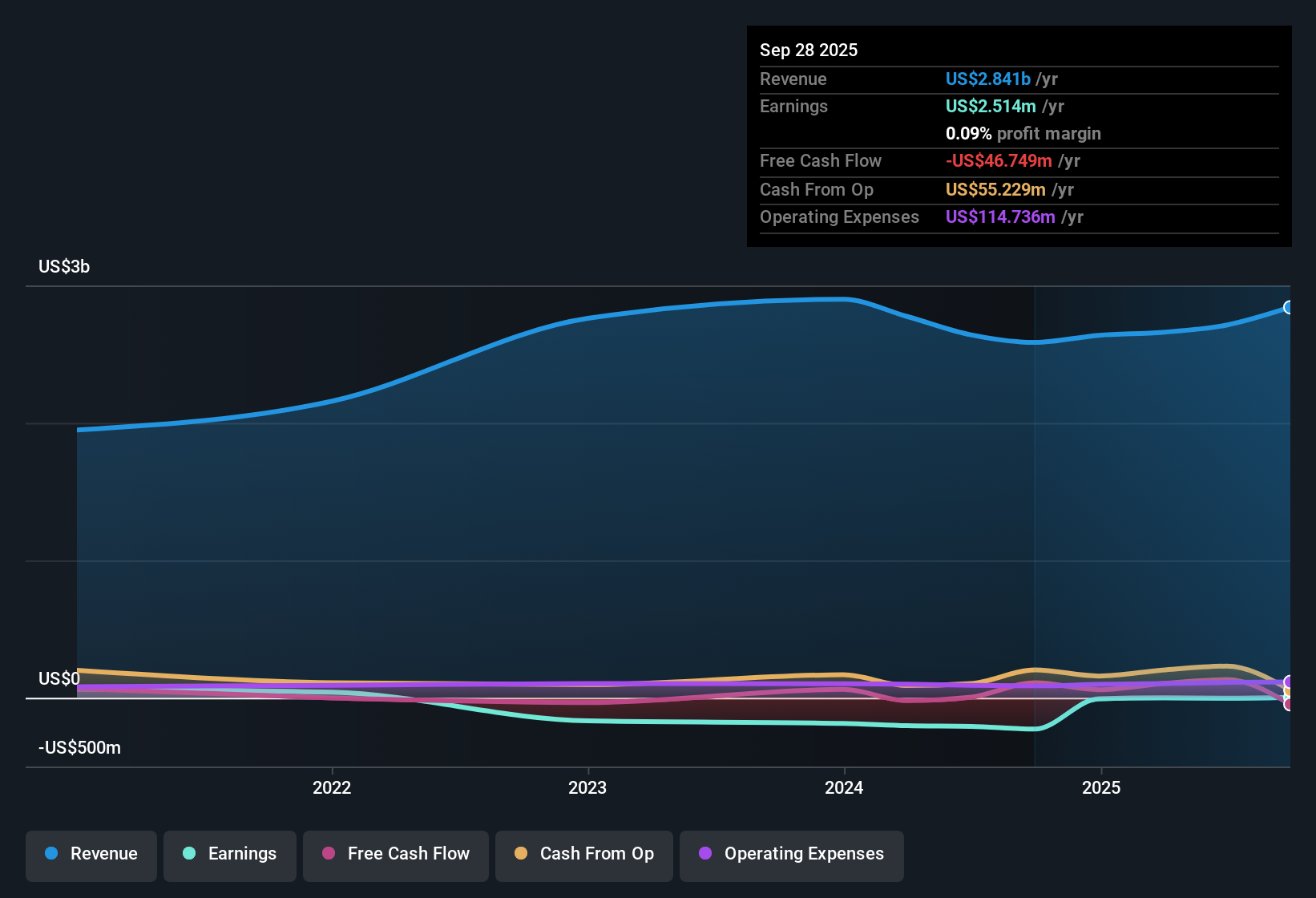Click the Cash From Op label in tooltip
The height and width of the screenshot is (898, 1316).
tap(817, 189)
